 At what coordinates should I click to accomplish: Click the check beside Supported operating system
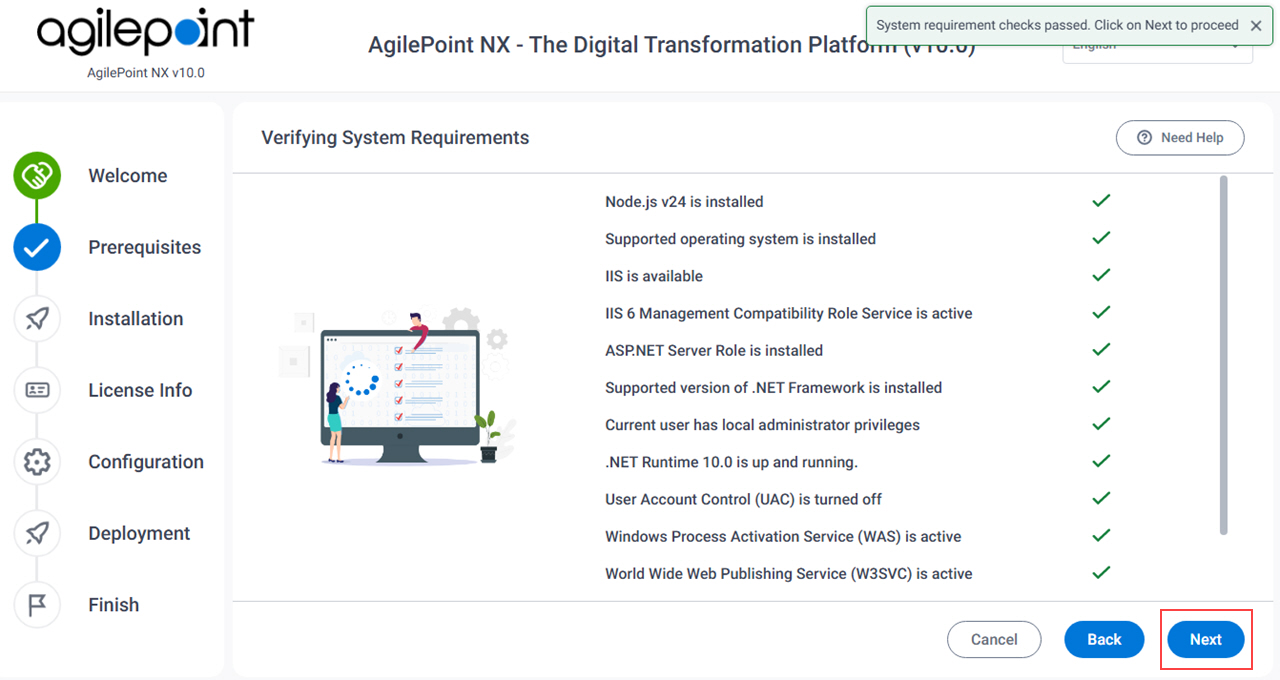tap(1101, 238)
